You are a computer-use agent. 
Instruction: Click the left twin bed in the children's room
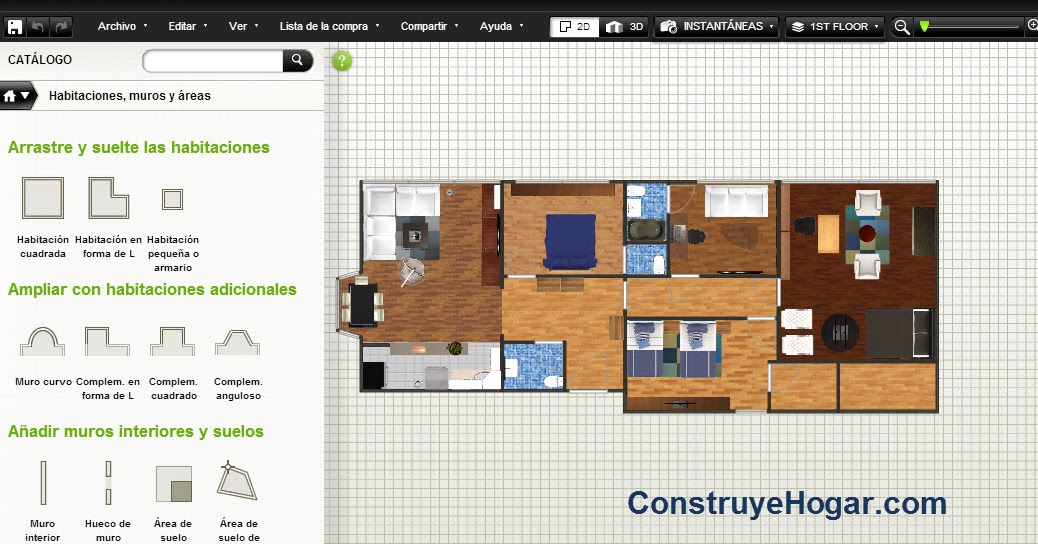point(645,349)
